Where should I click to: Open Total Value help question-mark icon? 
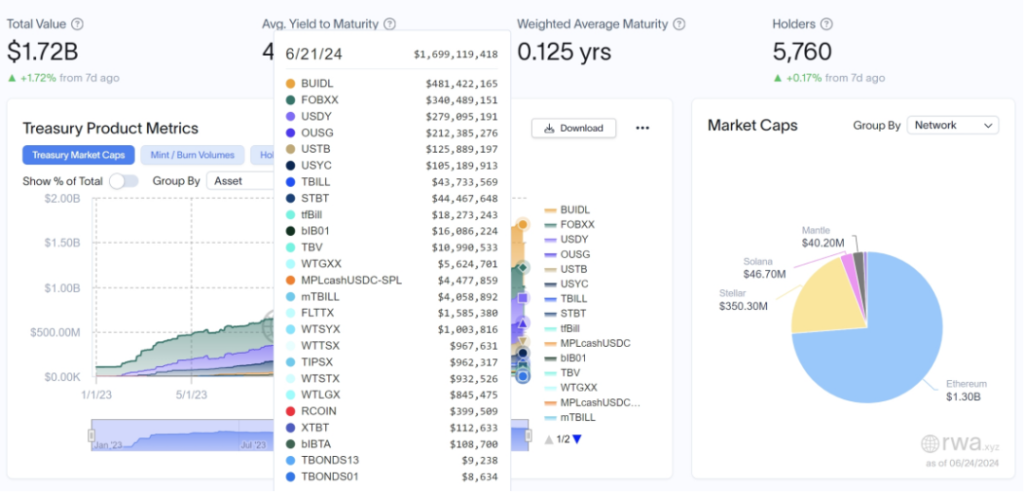77,24
